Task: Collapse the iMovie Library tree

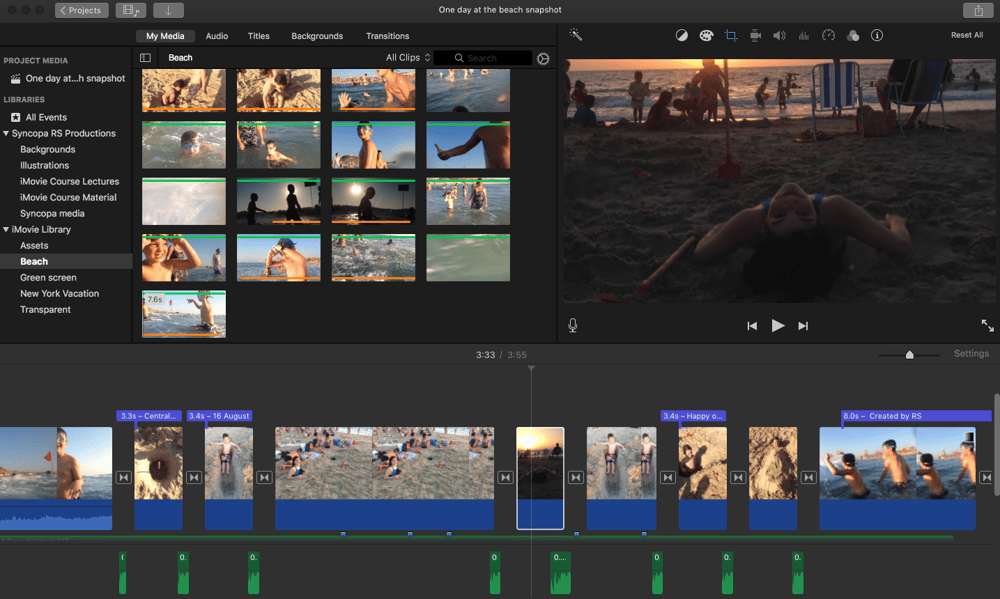Action: pyautogui.click(x=6, y=229)
